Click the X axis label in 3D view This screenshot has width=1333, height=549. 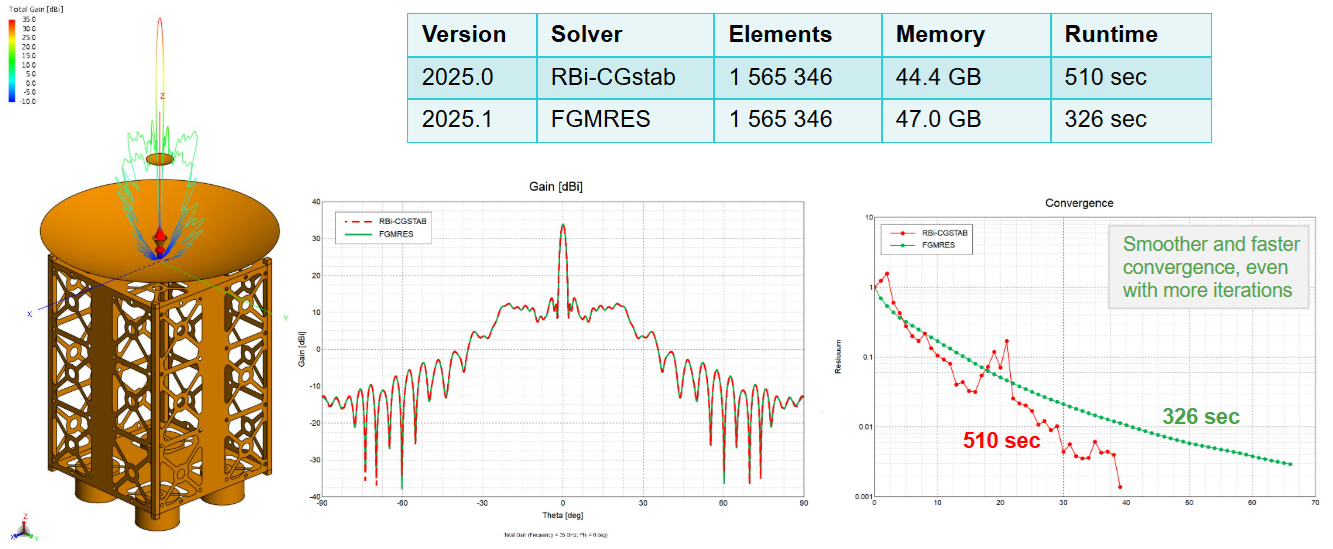[30, 313]
